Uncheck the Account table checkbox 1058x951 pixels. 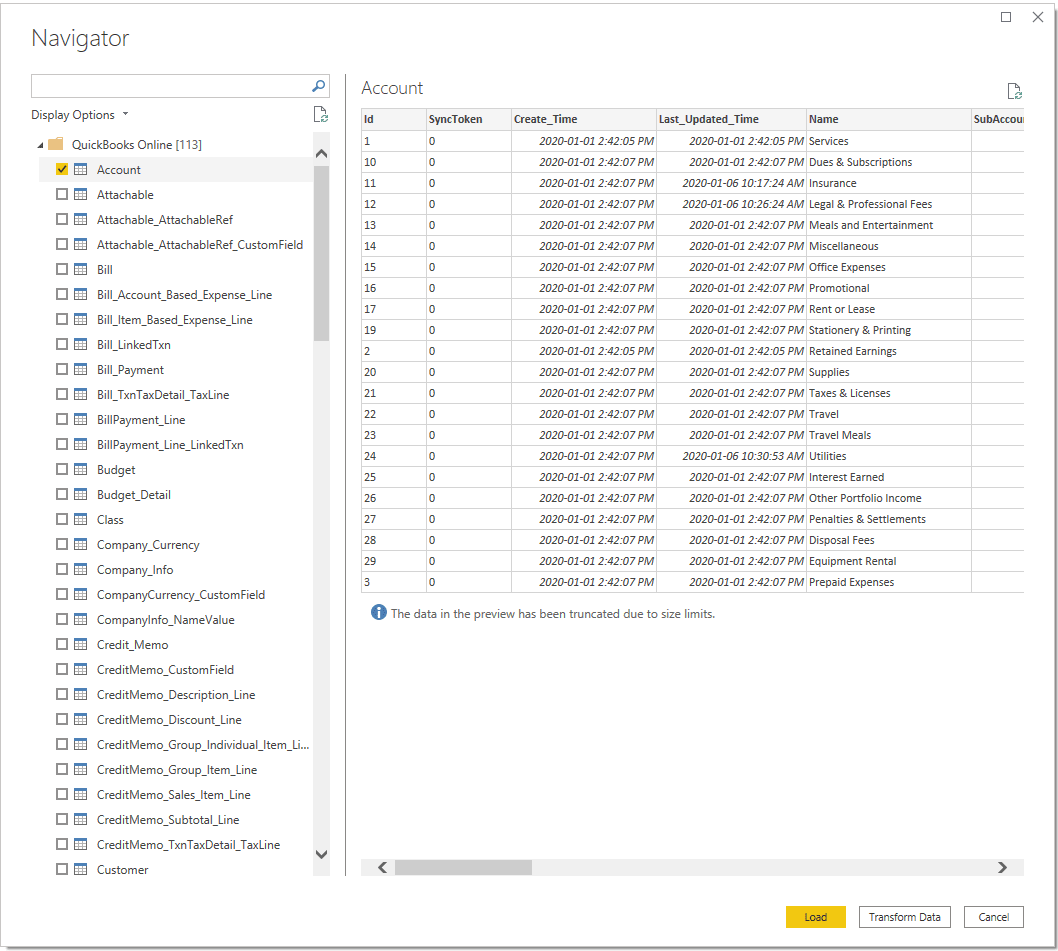point(62,169)
